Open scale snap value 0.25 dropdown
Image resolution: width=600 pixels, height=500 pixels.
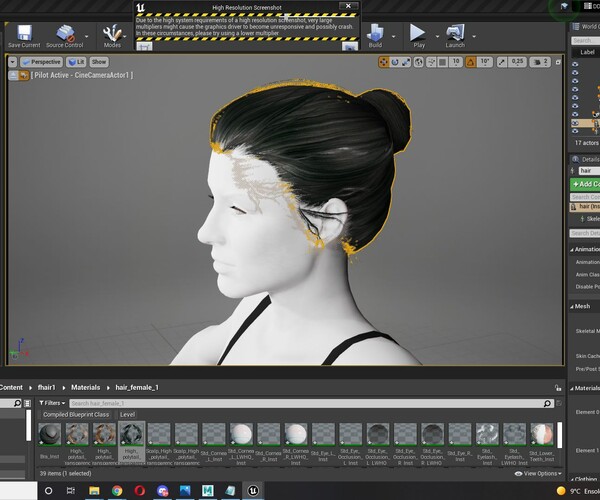click(x=517, y=62)
